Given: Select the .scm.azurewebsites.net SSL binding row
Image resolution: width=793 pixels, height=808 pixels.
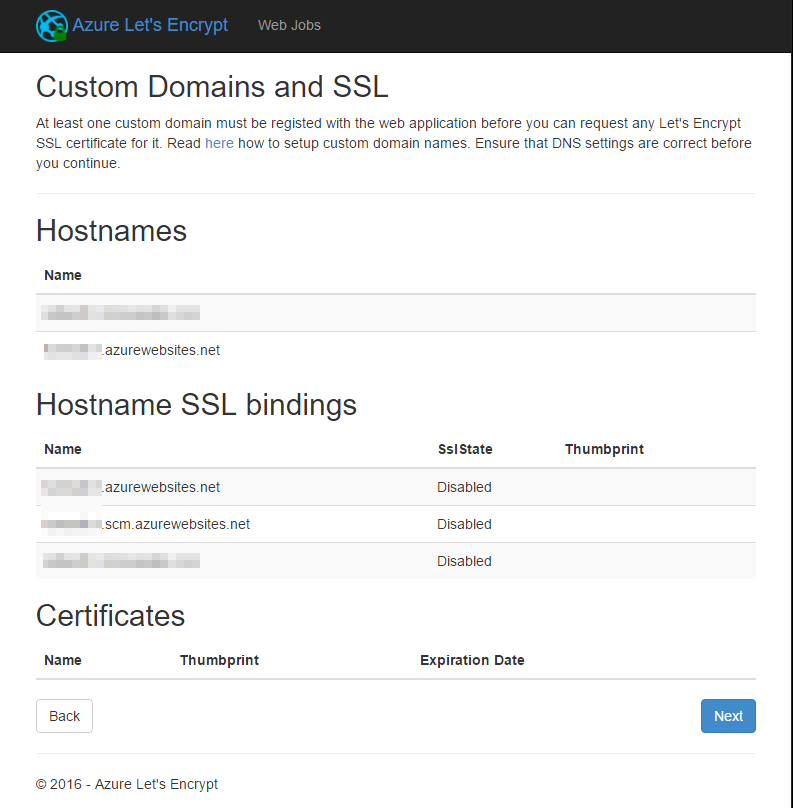Looking at the screenshot, I should 147,524.
